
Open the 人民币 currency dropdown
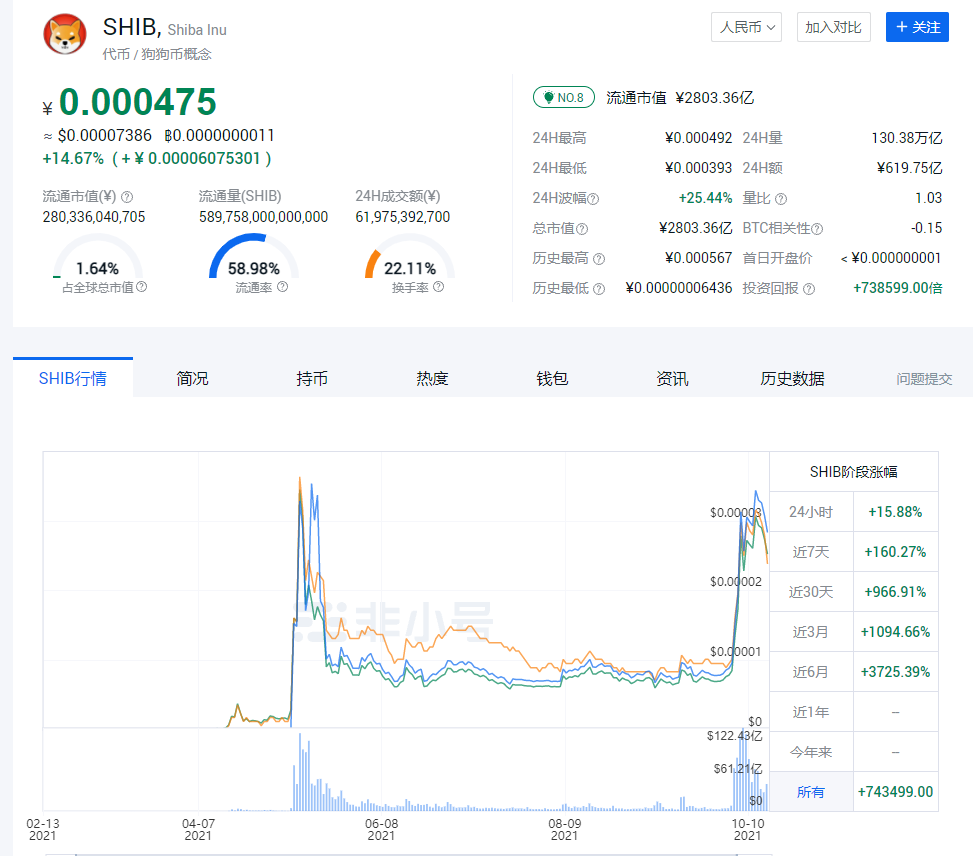pos(747,27)
